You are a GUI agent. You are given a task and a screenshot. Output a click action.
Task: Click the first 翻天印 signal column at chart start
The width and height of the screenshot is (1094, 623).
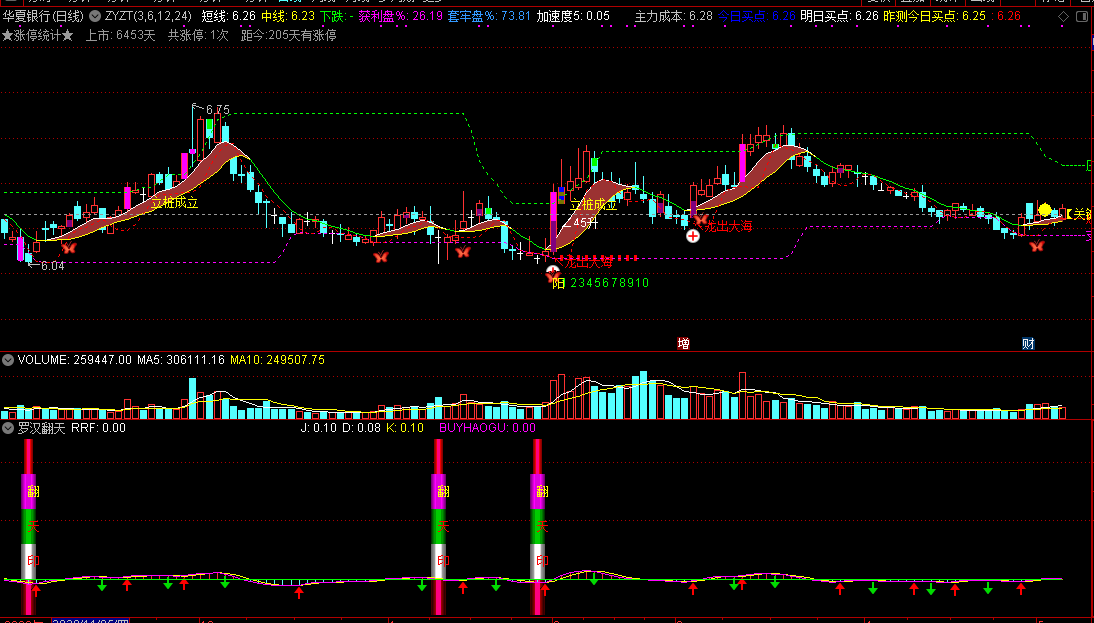click(31, 527)
